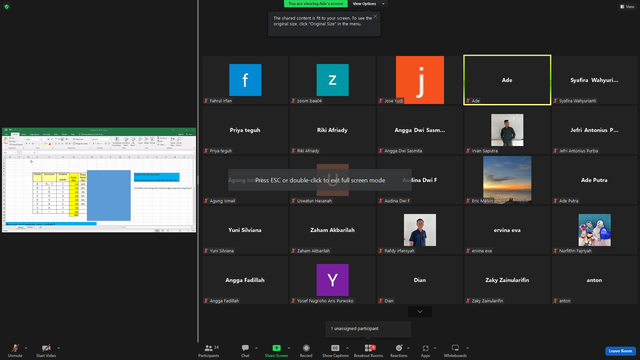Select Angga Dwi Sasmita's tile

(x=420, y=130)
